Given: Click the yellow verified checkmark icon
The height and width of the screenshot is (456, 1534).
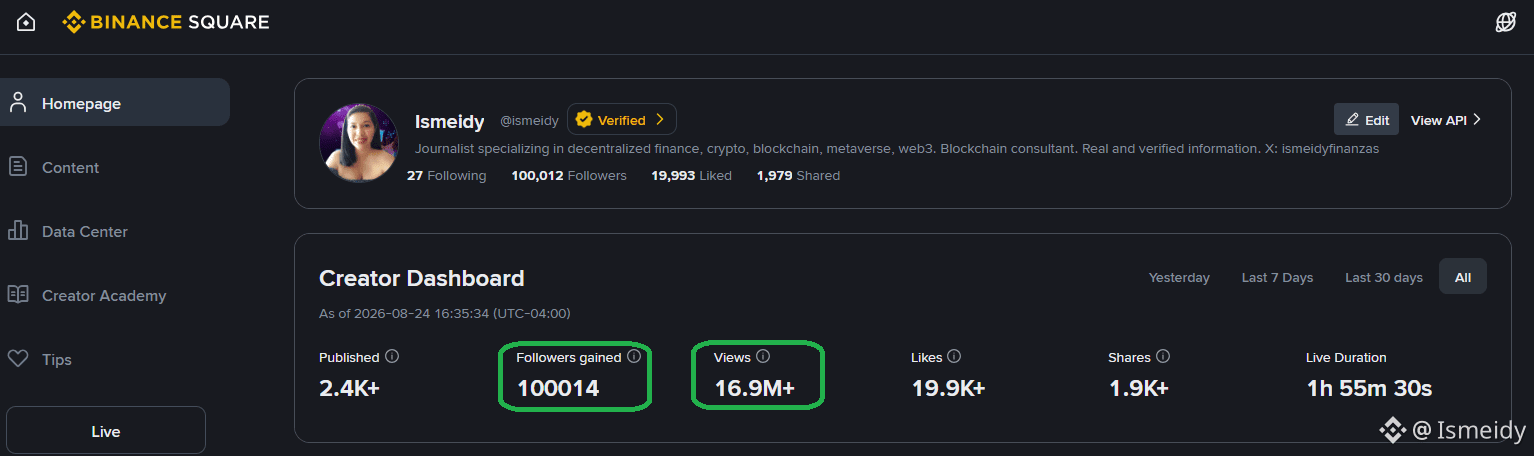Looking at the screenshot, I should [584, 120].
